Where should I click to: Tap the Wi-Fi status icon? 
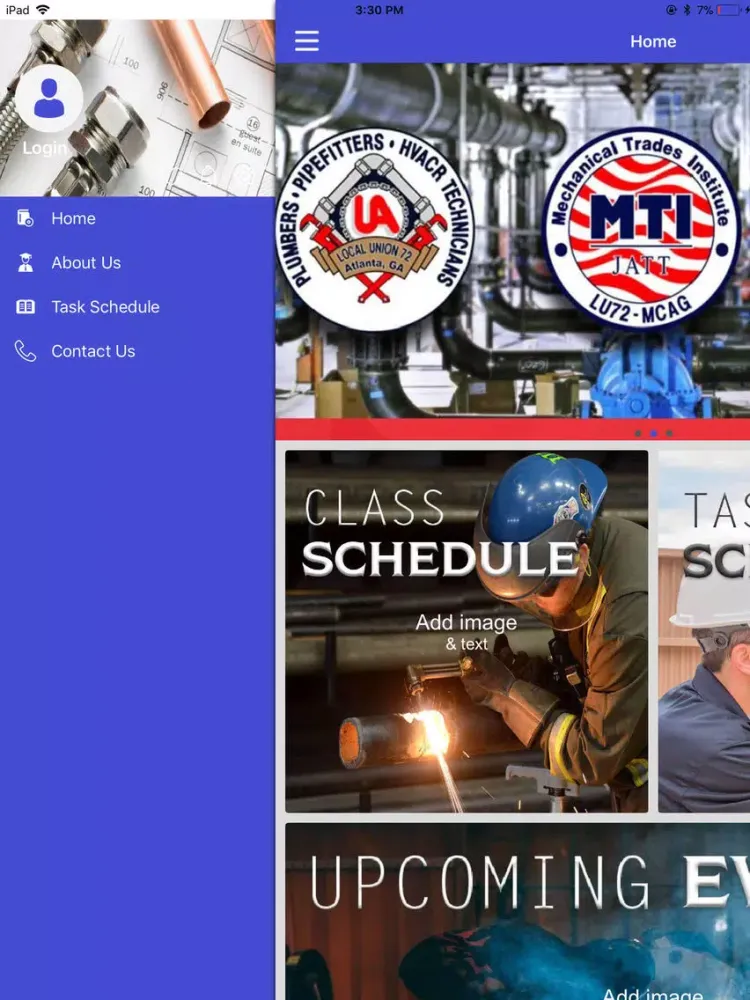(43, 10)
